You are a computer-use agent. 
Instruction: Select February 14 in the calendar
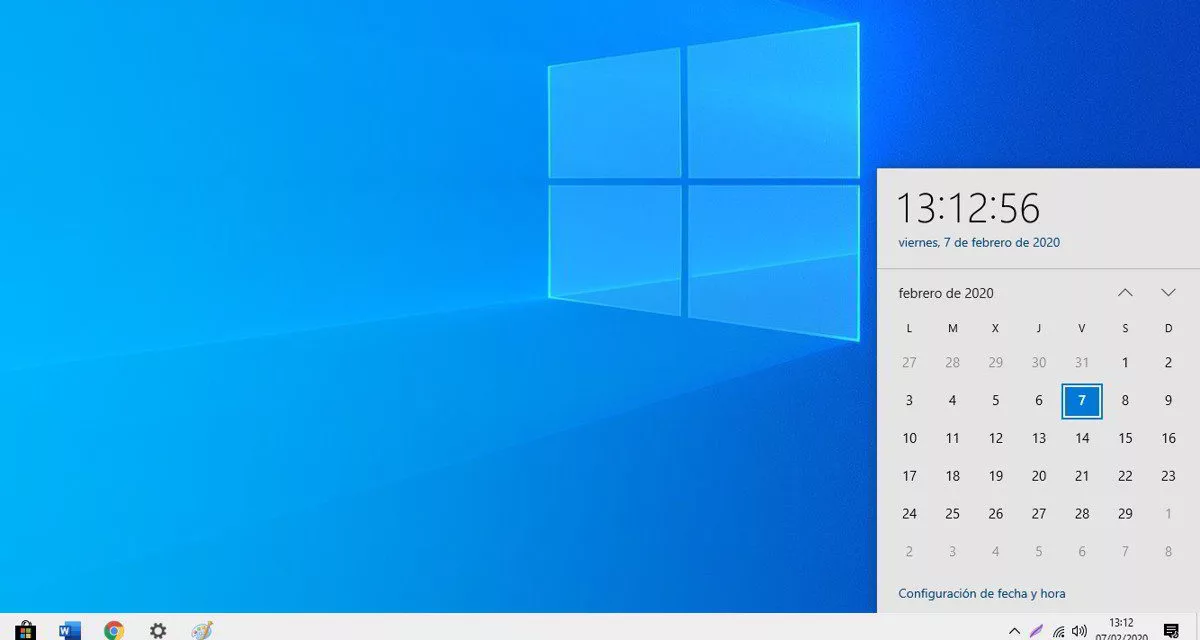[1082, 438]
